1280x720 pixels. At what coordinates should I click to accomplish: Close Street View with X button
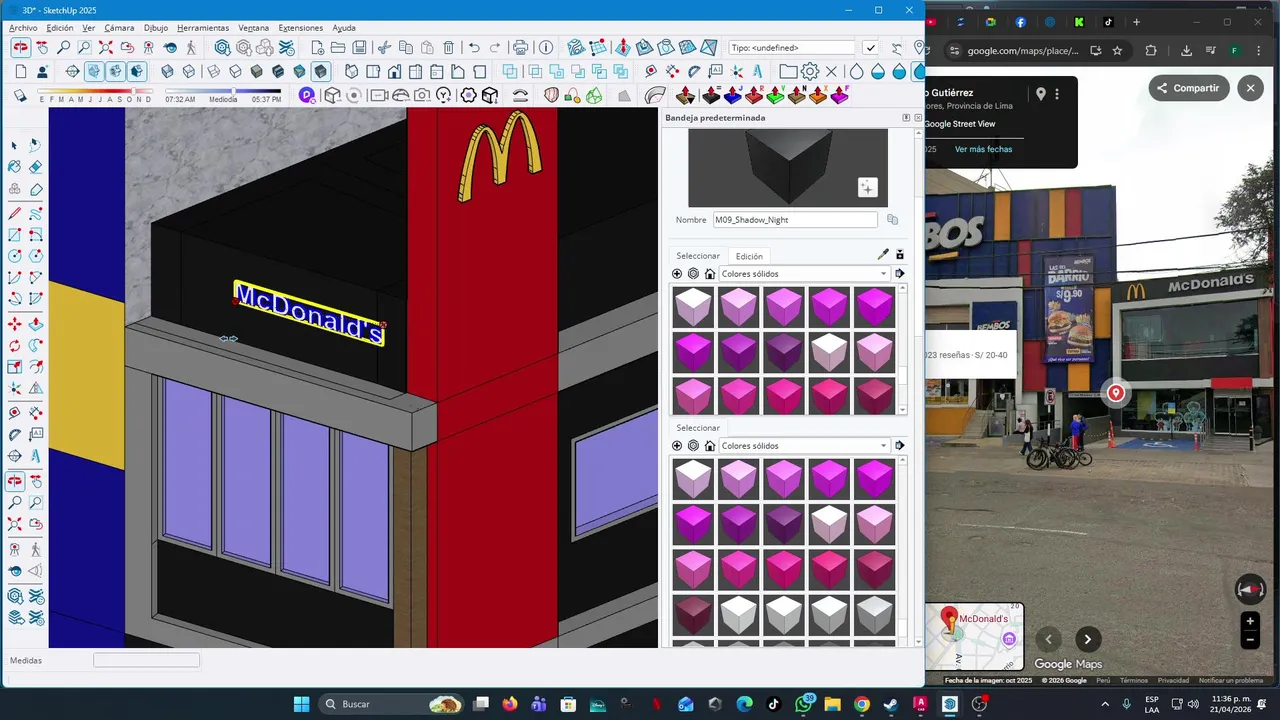click(x=1251, y=88)
